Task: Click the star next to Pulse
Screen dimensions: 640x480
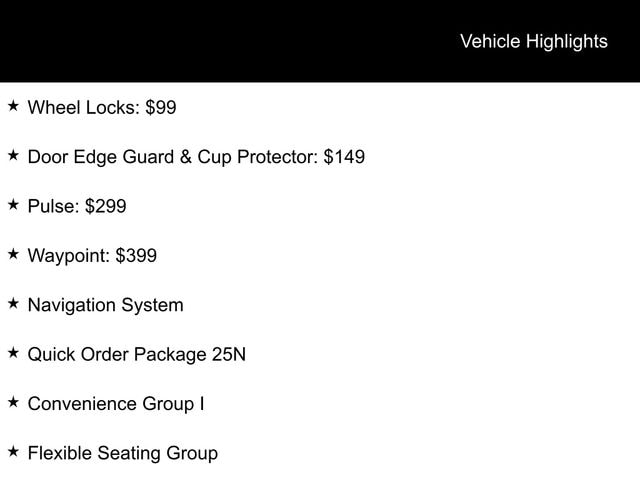Action: click(13, 205)
